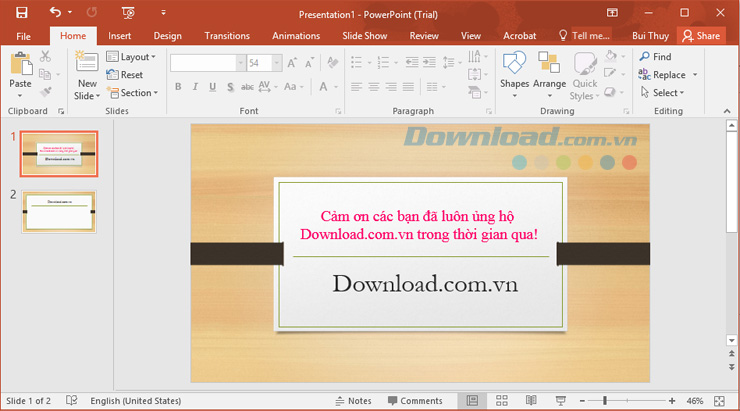Increase list indent level
The height and width of the screenshot is (411, 740).
click(x=429, y=62)
